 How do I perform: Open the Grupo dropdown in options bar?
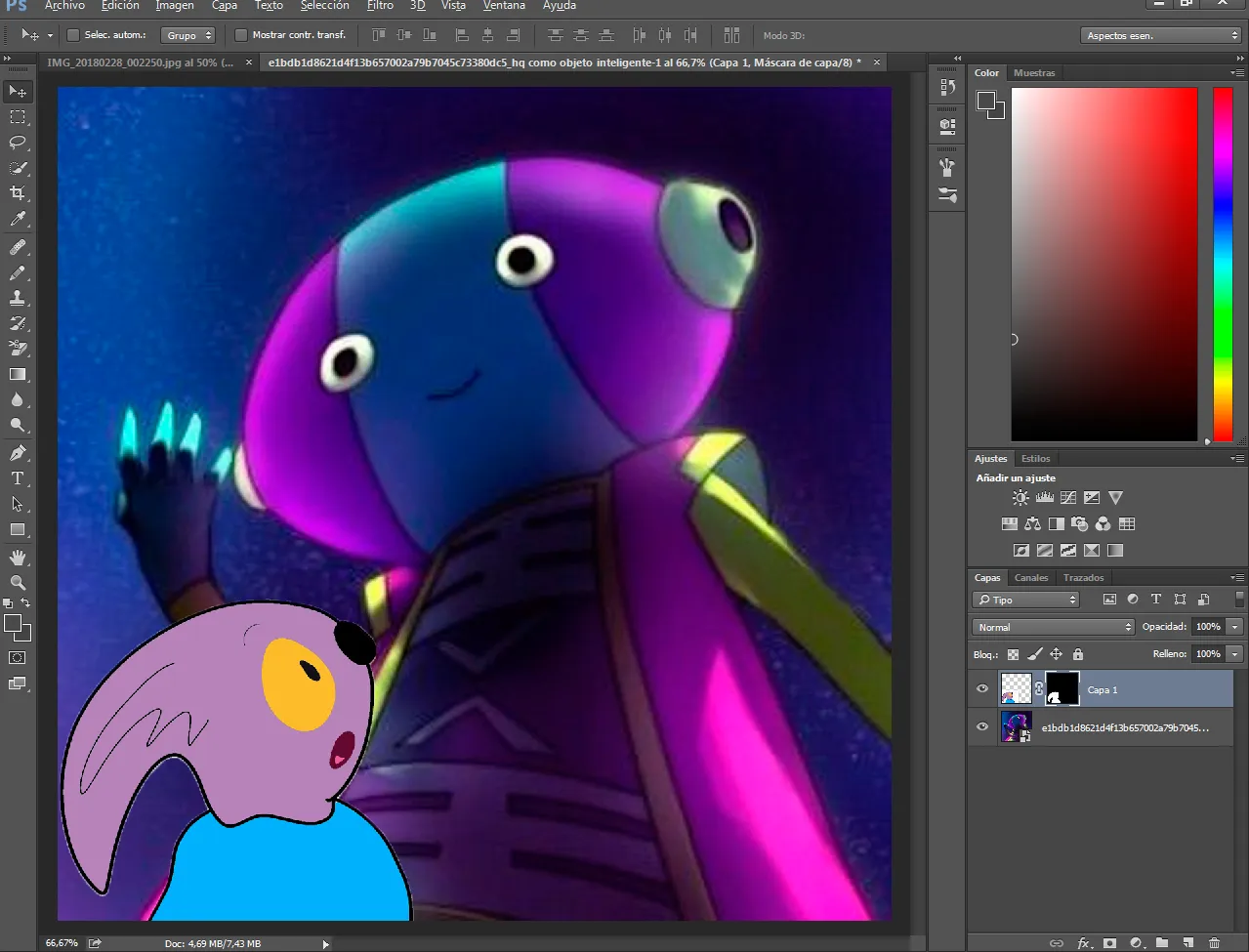(x=188, y=35)
